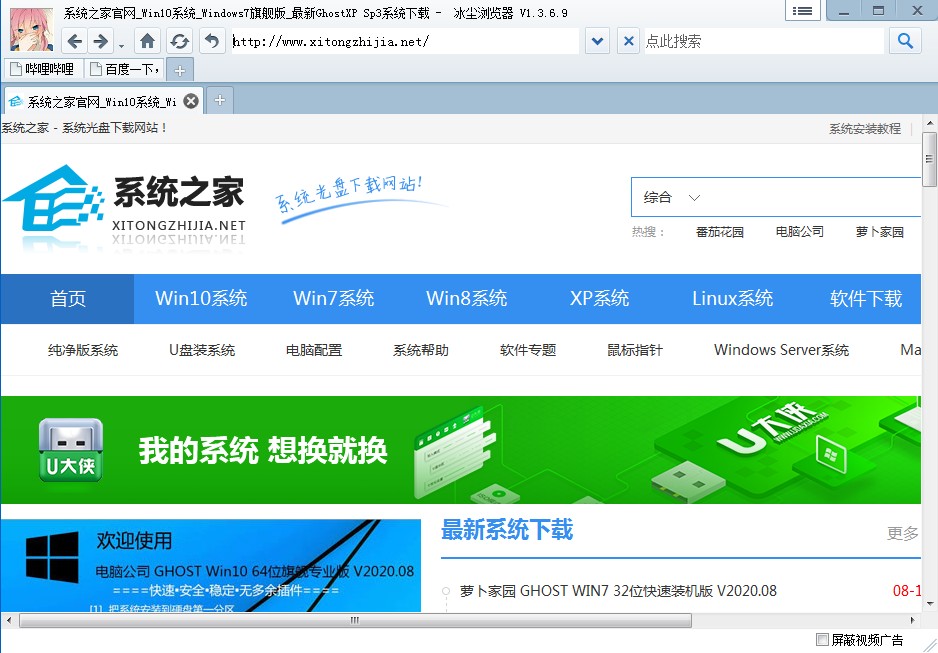
Task: Go forward with the forward arrow button
Action: coord(100,41)
